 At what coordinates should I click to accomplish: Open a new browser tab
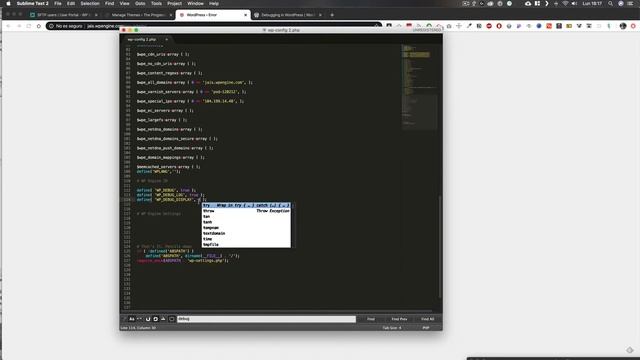(x=332, y=15)
